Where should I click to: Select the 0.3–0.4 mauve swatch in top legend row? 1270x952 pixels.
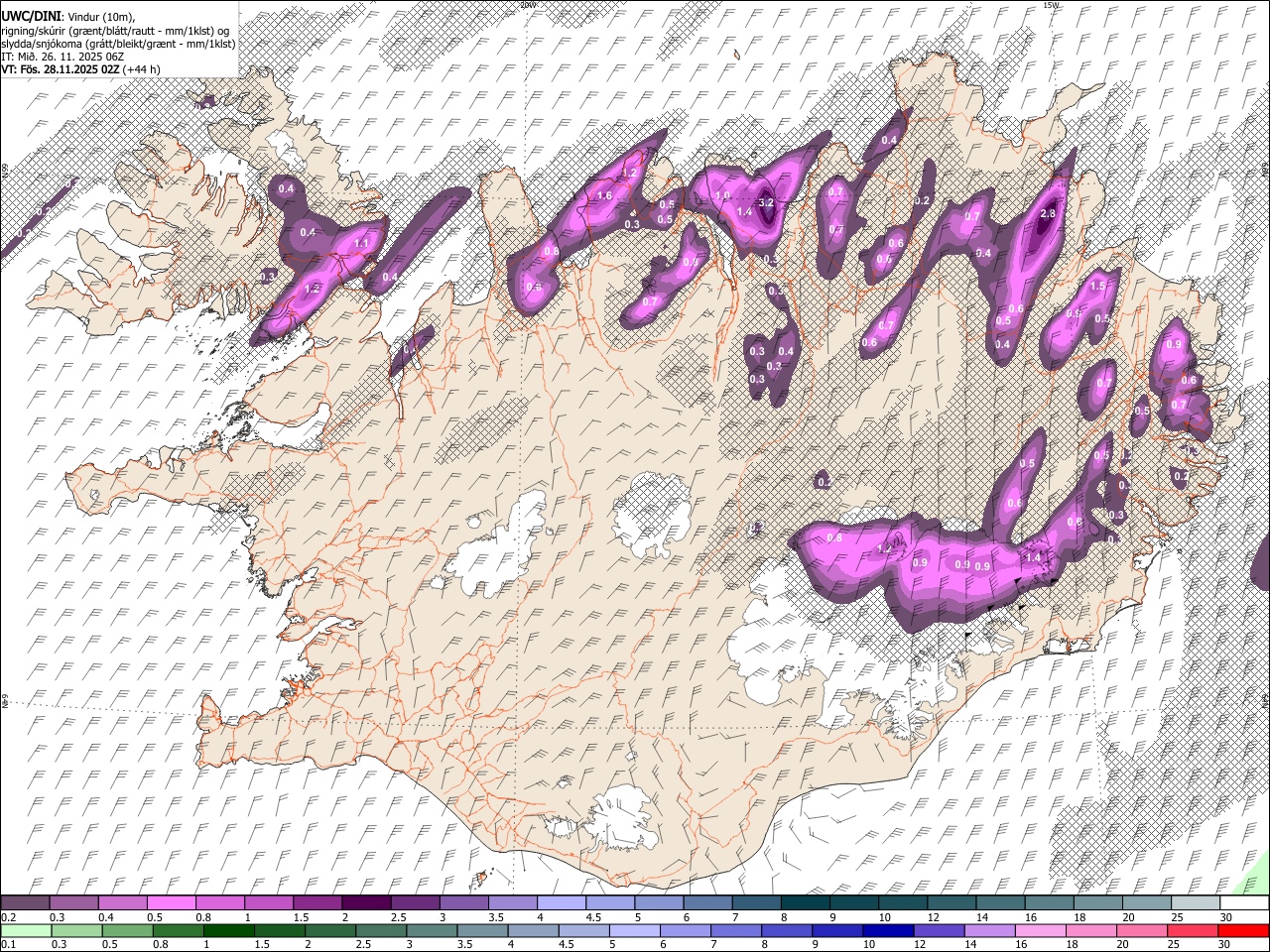coord(73,902)
